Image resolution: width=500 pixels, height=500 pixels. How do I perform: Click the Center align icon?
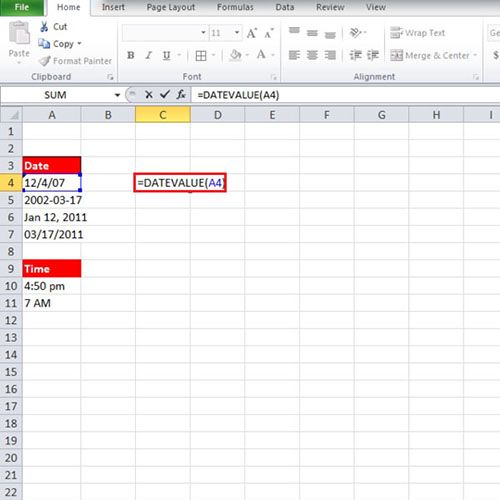point(312,55)
